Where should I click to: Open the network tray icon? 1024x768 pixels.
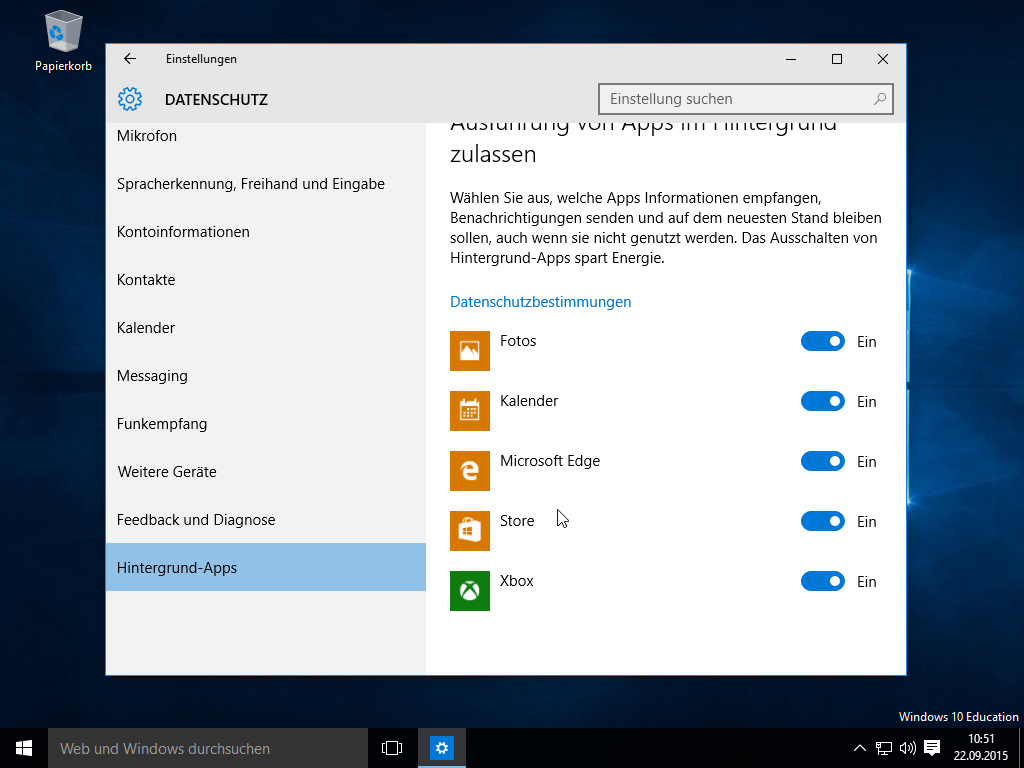point(884,748)
